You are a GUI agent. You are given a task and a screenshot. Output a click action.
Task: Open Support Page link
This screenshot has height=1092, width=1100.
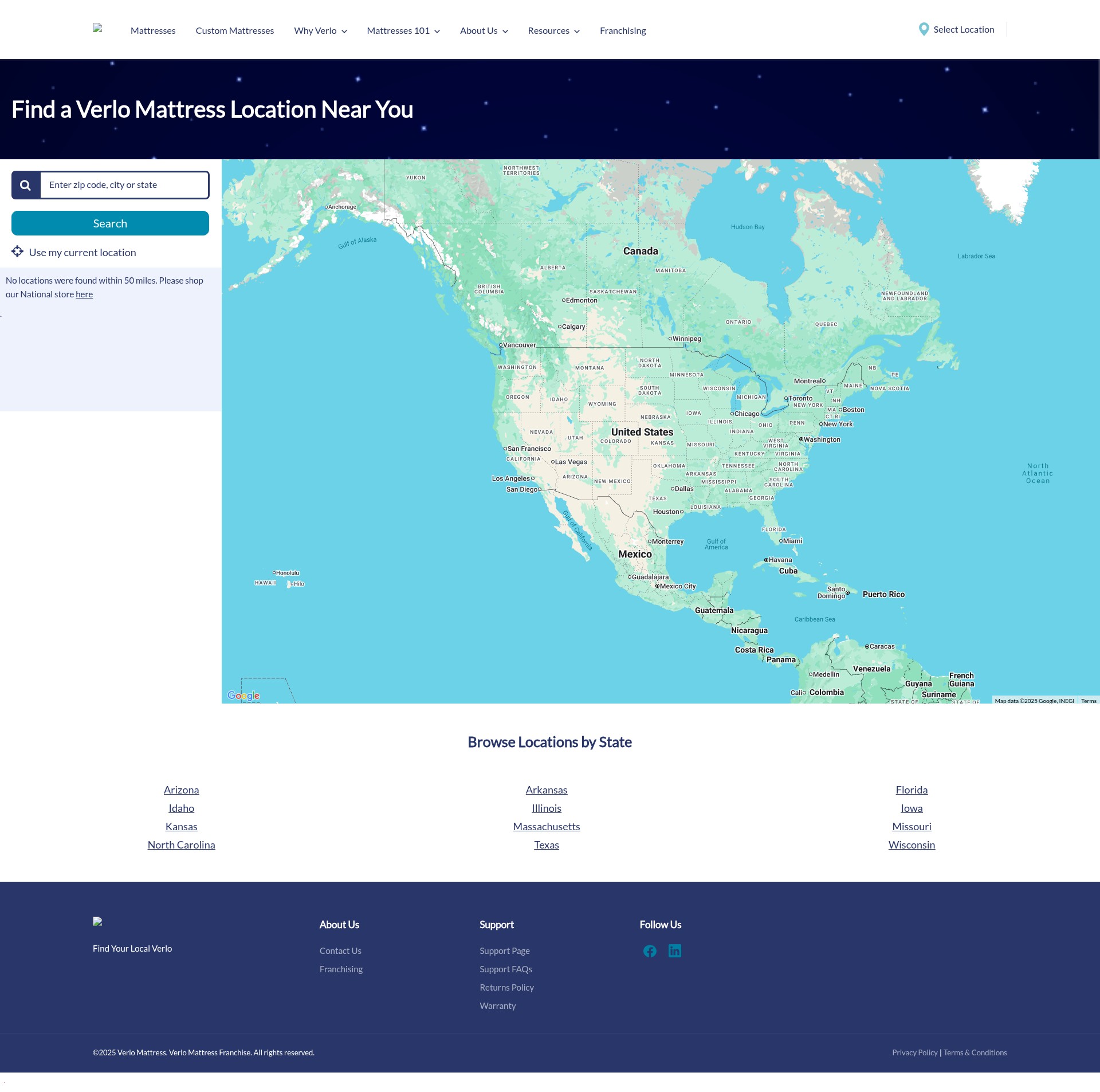click(505, 950)
